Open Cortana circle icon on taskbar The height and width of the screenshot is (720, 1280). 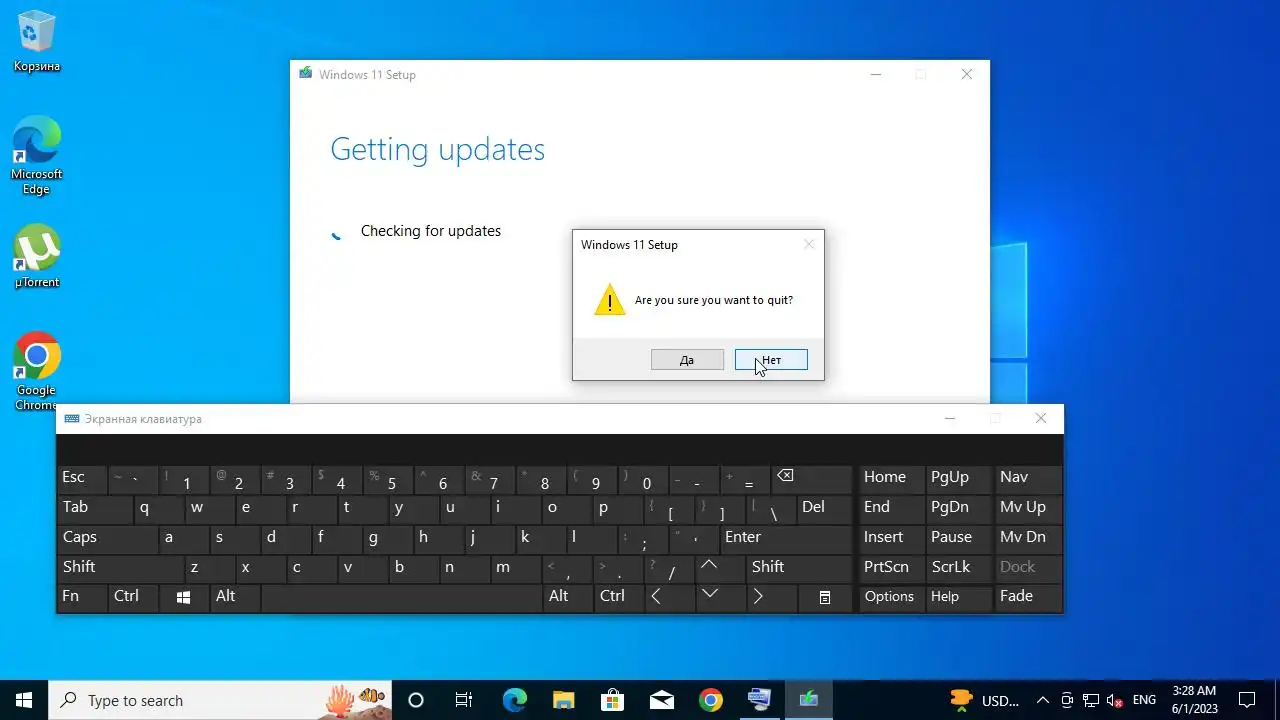tap(416, 700)
